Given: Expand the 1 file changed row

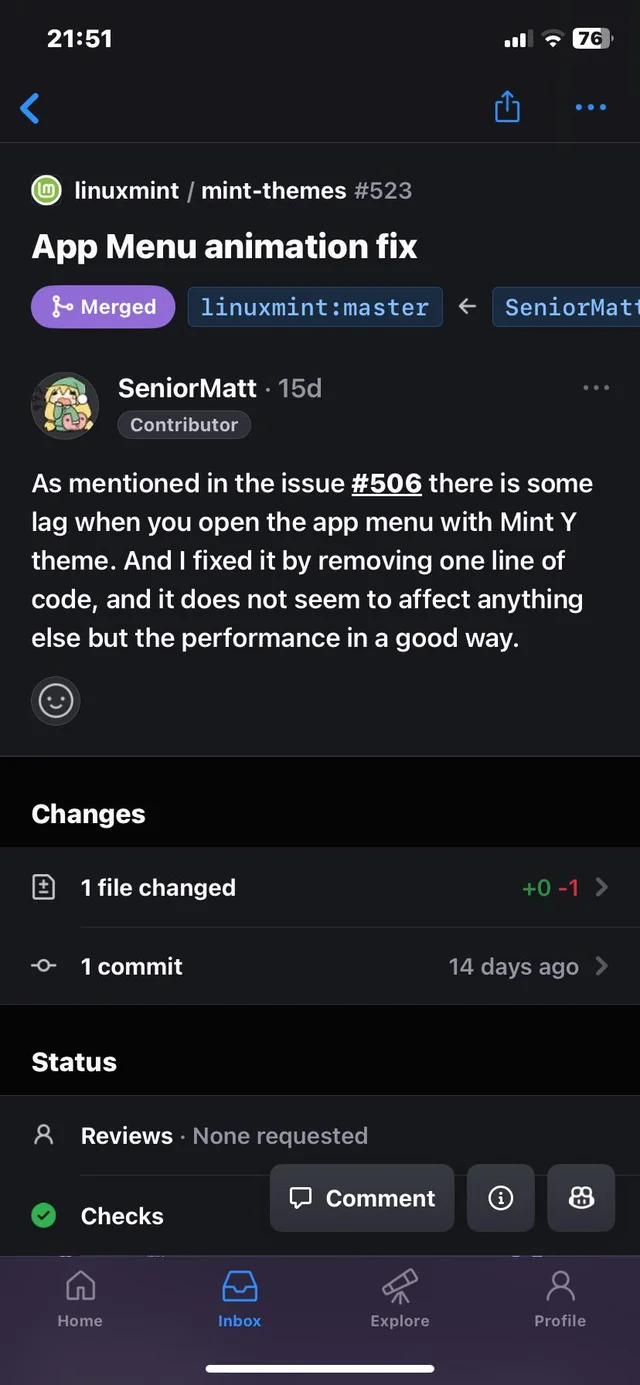Looking at the screenshot, I should 320,886.
